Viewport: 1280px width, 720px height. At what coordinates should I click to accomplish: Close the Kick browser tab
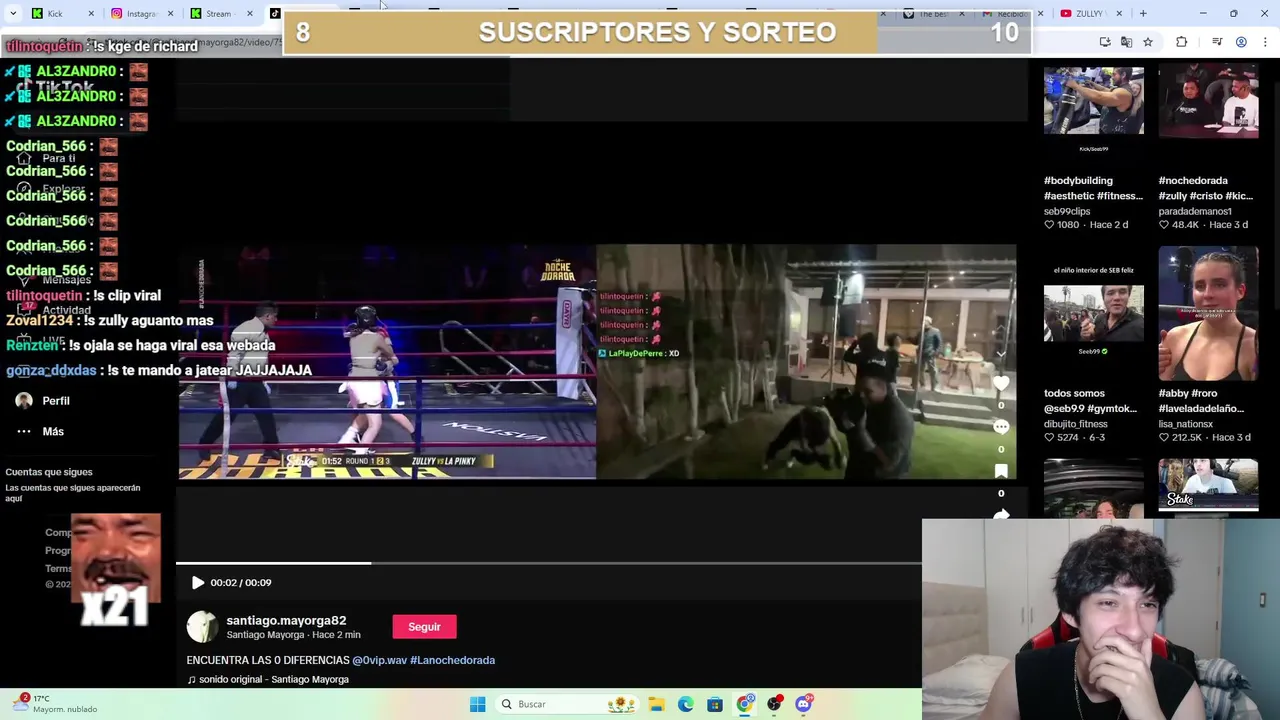point(91,14)
